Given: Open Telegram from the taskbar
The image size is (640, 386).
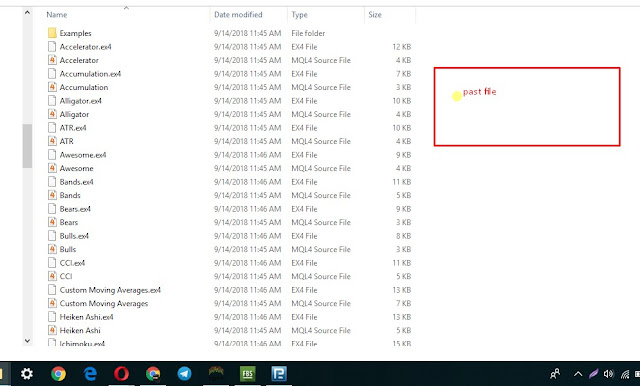Looking at the screenshot, I should [184, 373].
